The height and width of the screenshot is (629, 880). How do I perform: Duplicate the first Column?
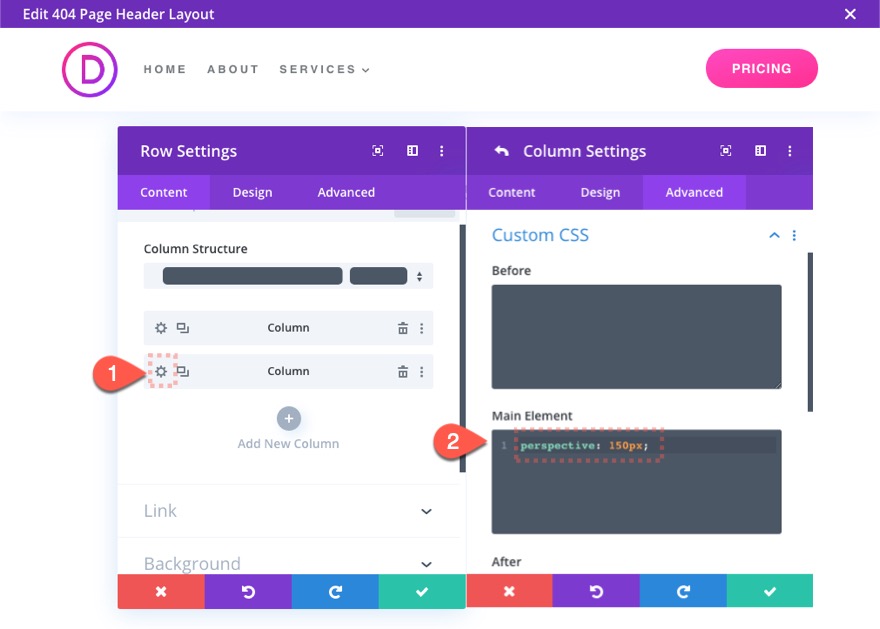(183, 328)
